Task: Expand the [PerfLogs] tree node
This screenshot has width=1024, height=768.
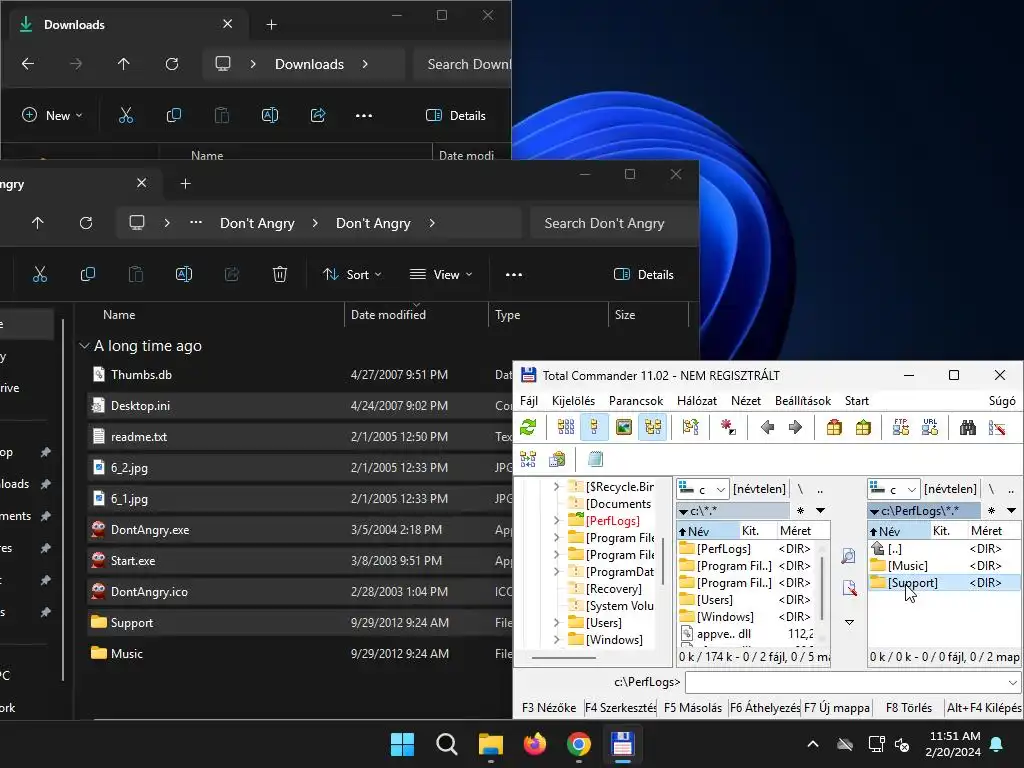Action: tap(556, 520)
